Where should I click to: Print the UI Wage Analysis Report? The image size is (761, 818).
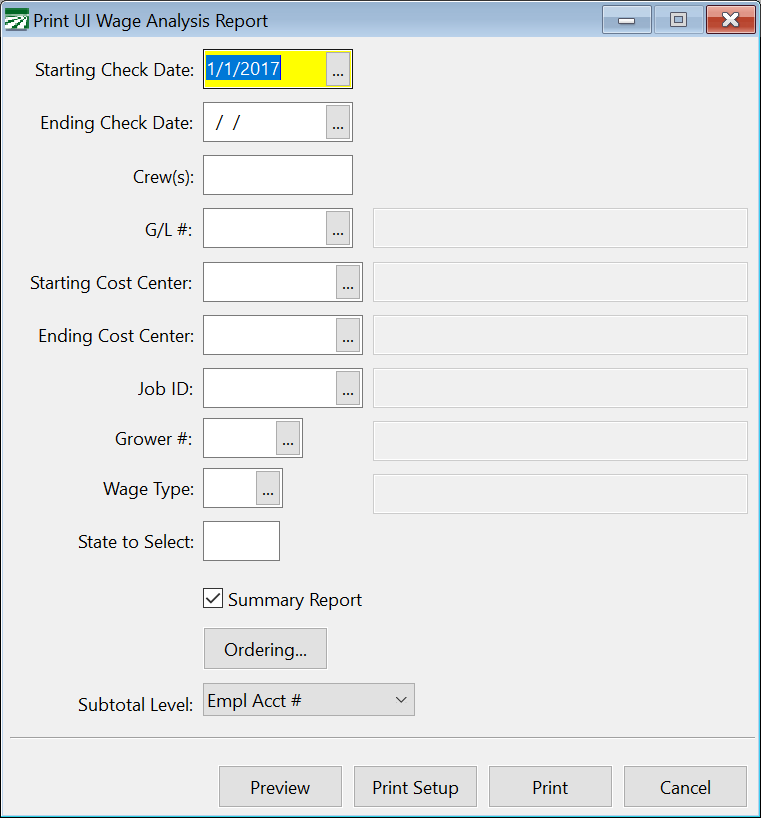[550, 786]
